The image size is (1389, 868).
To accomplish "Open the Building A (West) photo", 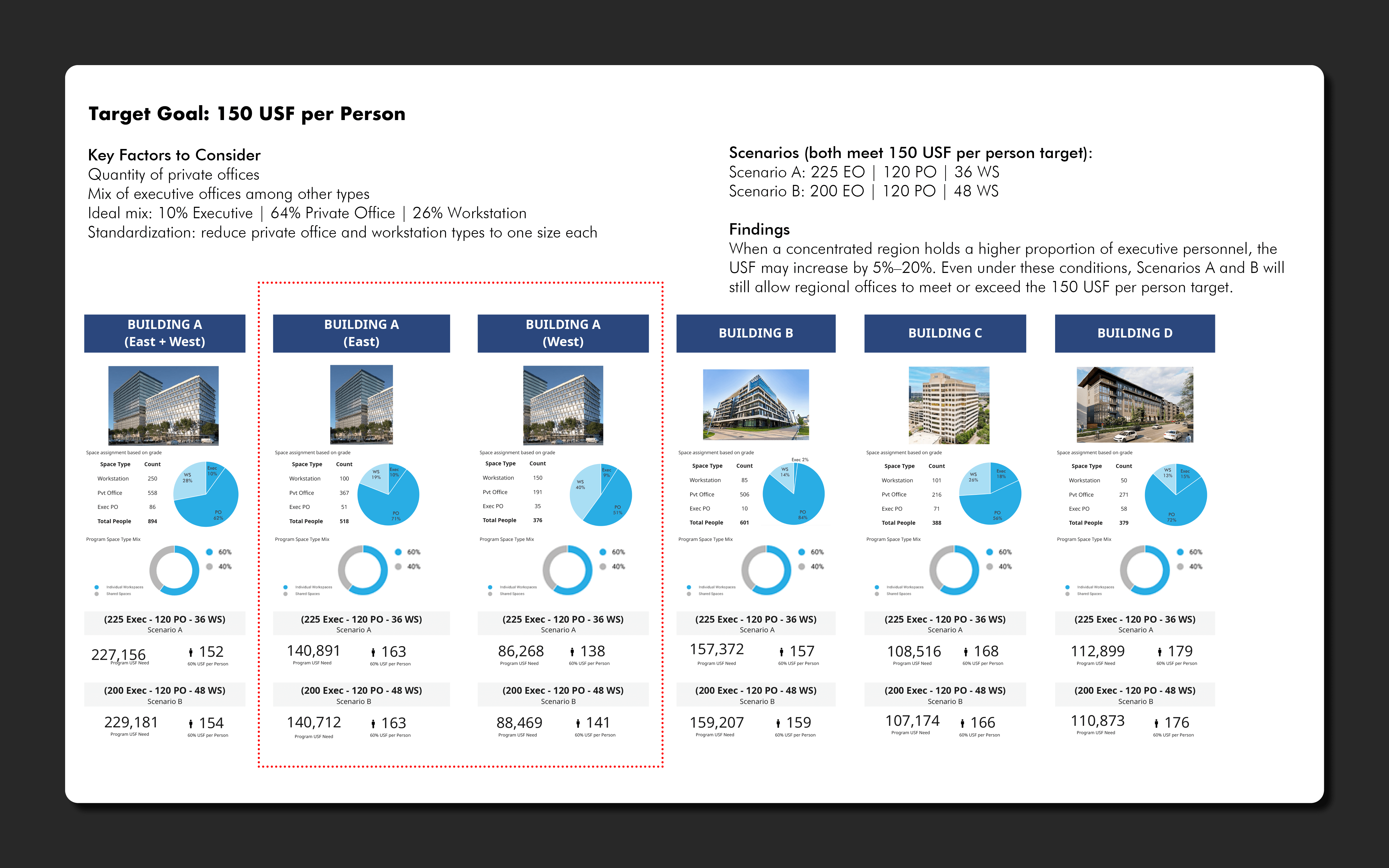I will click(x=563, y=405).
